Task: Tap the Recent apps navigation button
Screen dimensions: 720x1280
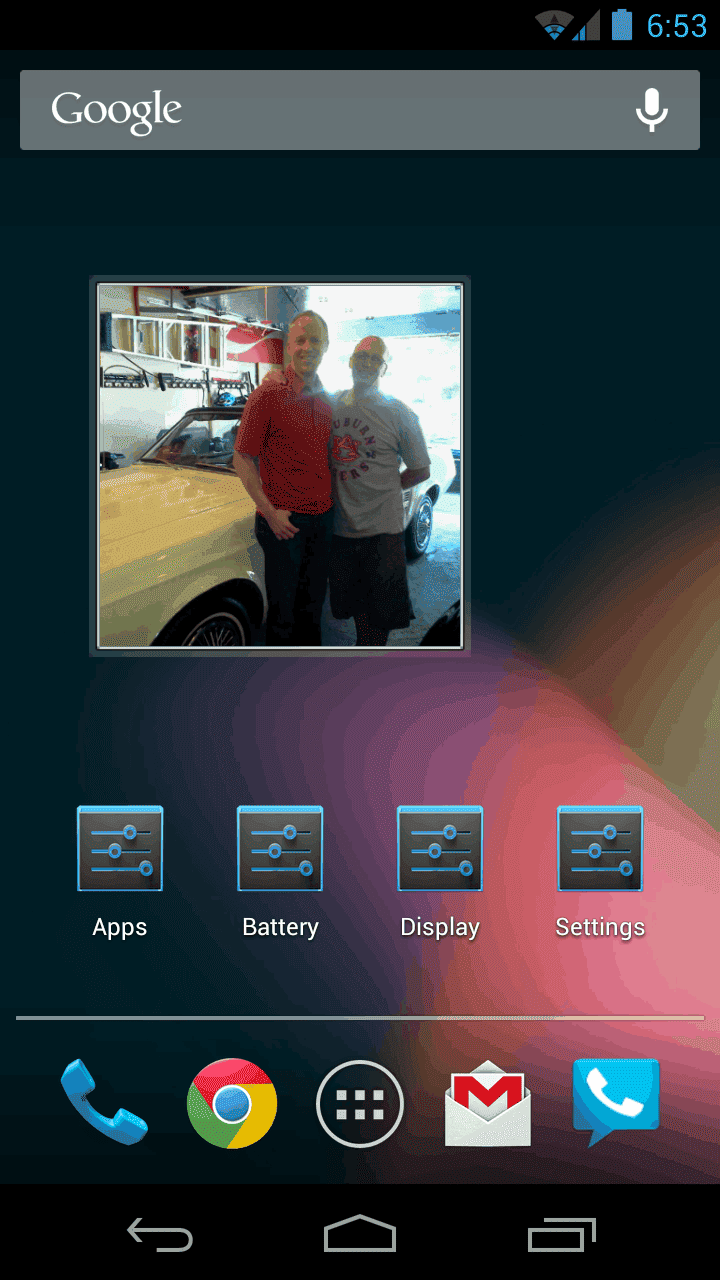Action: click(561, 1234)
